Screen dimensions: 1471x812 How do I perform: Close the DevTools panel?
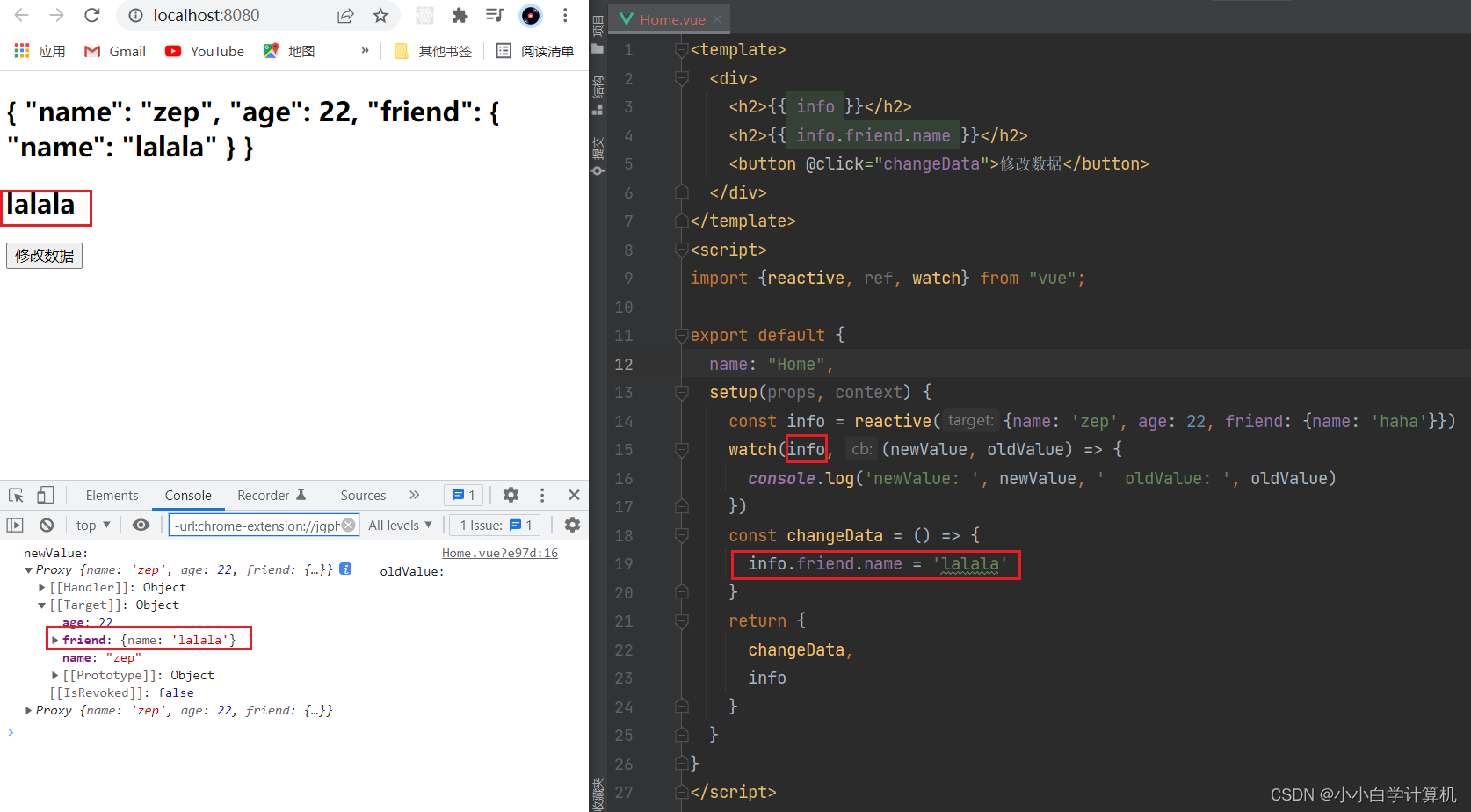click(574, 495)
